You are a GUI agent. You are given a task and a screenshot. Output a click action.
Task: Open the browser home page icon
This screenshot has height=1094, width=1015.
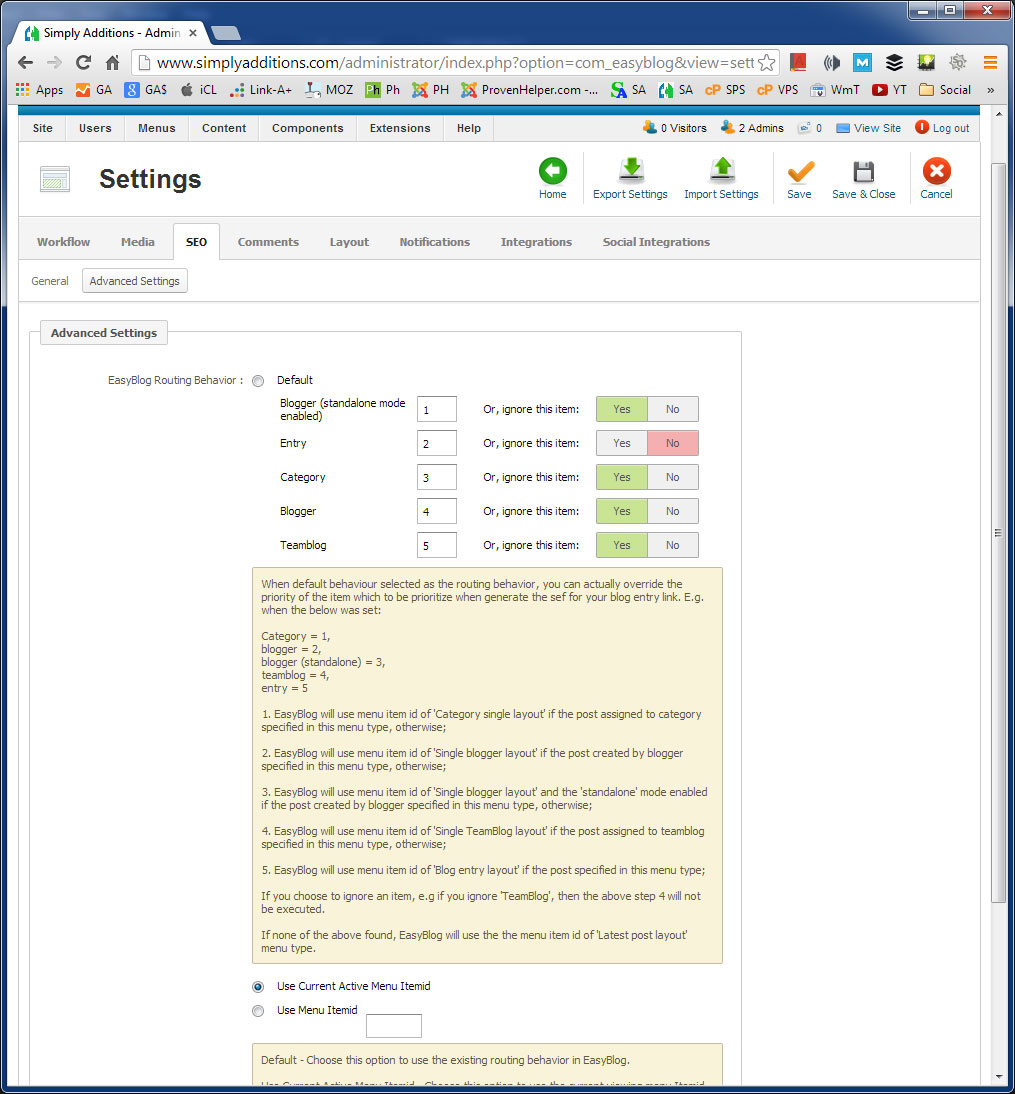[x=112, y=63]
